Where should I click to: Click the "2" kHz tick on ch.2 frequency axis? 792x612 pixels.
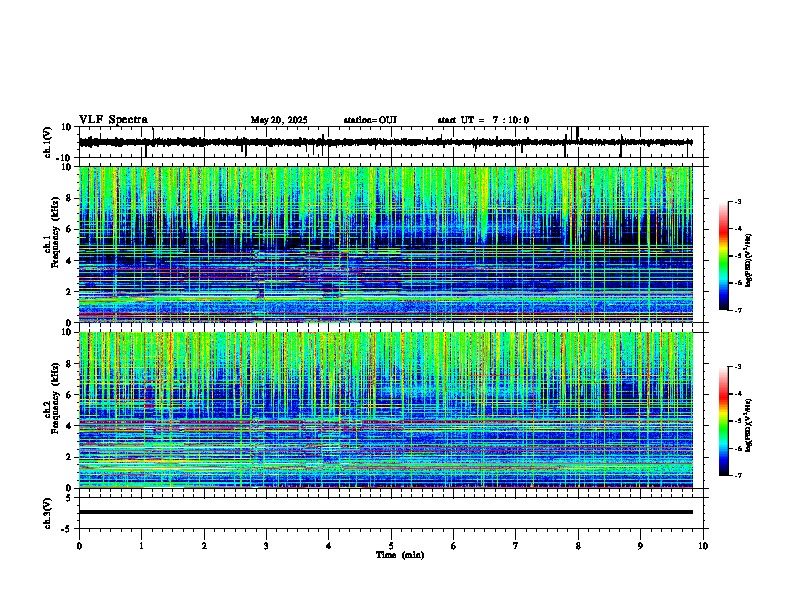tap(69, 457)
